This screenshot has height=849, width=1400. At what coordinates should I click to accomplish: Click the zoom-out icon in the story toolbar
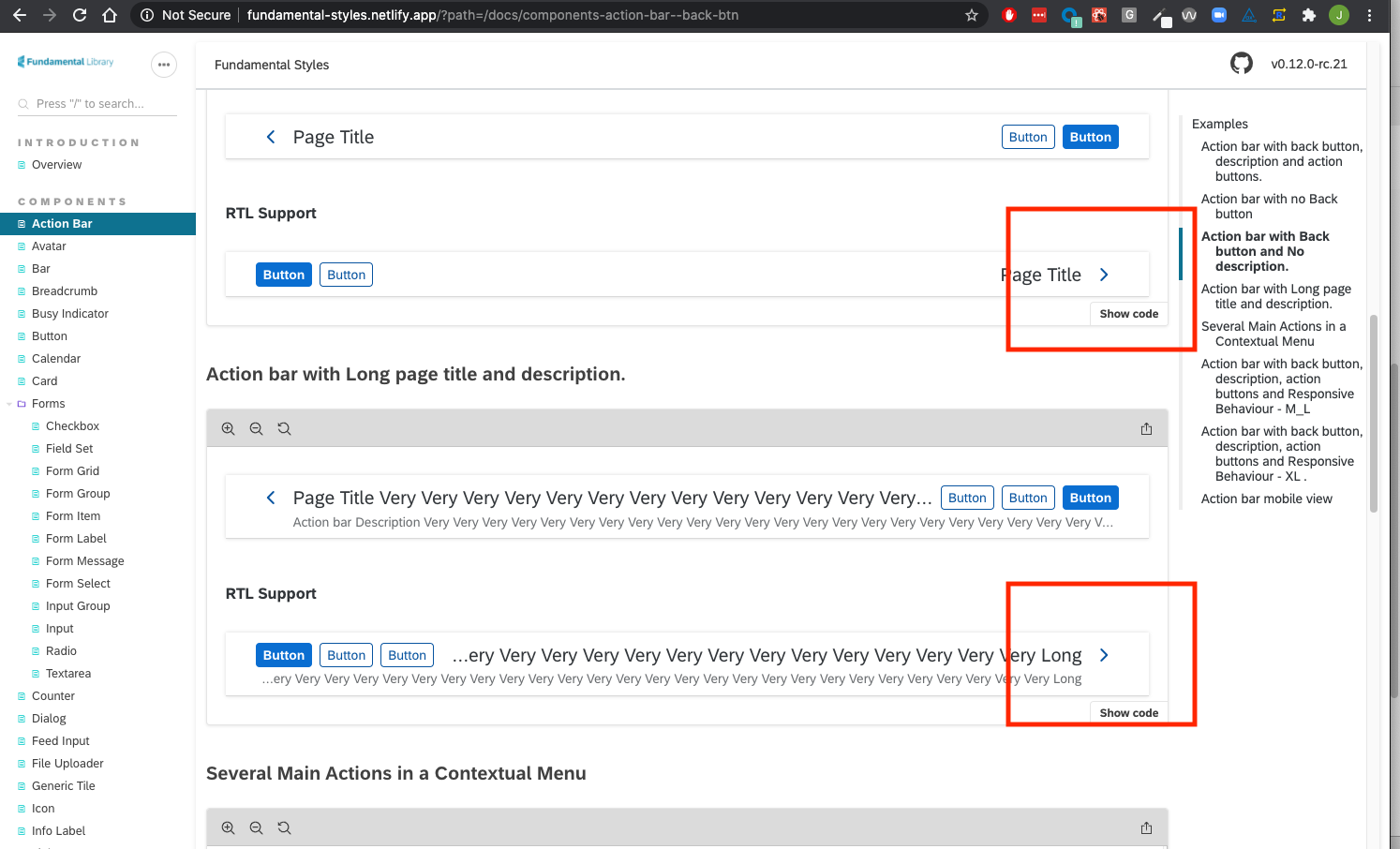coord(256,428)
